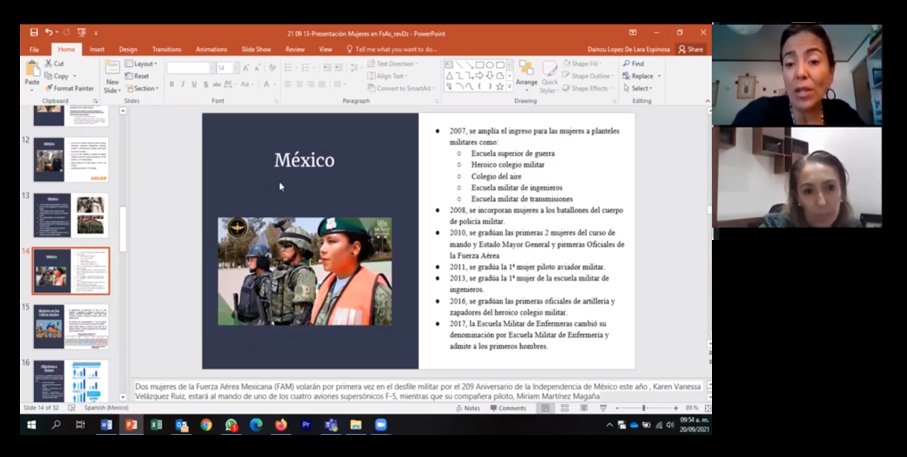The height and width of the screenshot is (457, 907).
Task: Toggle the Notes pane in the status bar
Action: (x=468, y=408)
